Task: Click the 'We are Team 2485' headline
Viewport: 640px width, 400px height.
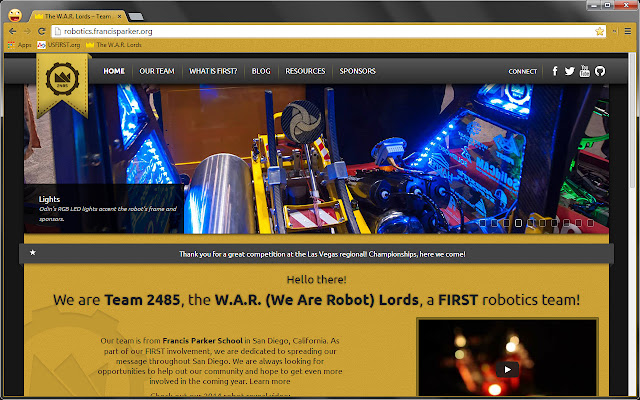Action: pyautogui.click(x=316, y=300)
